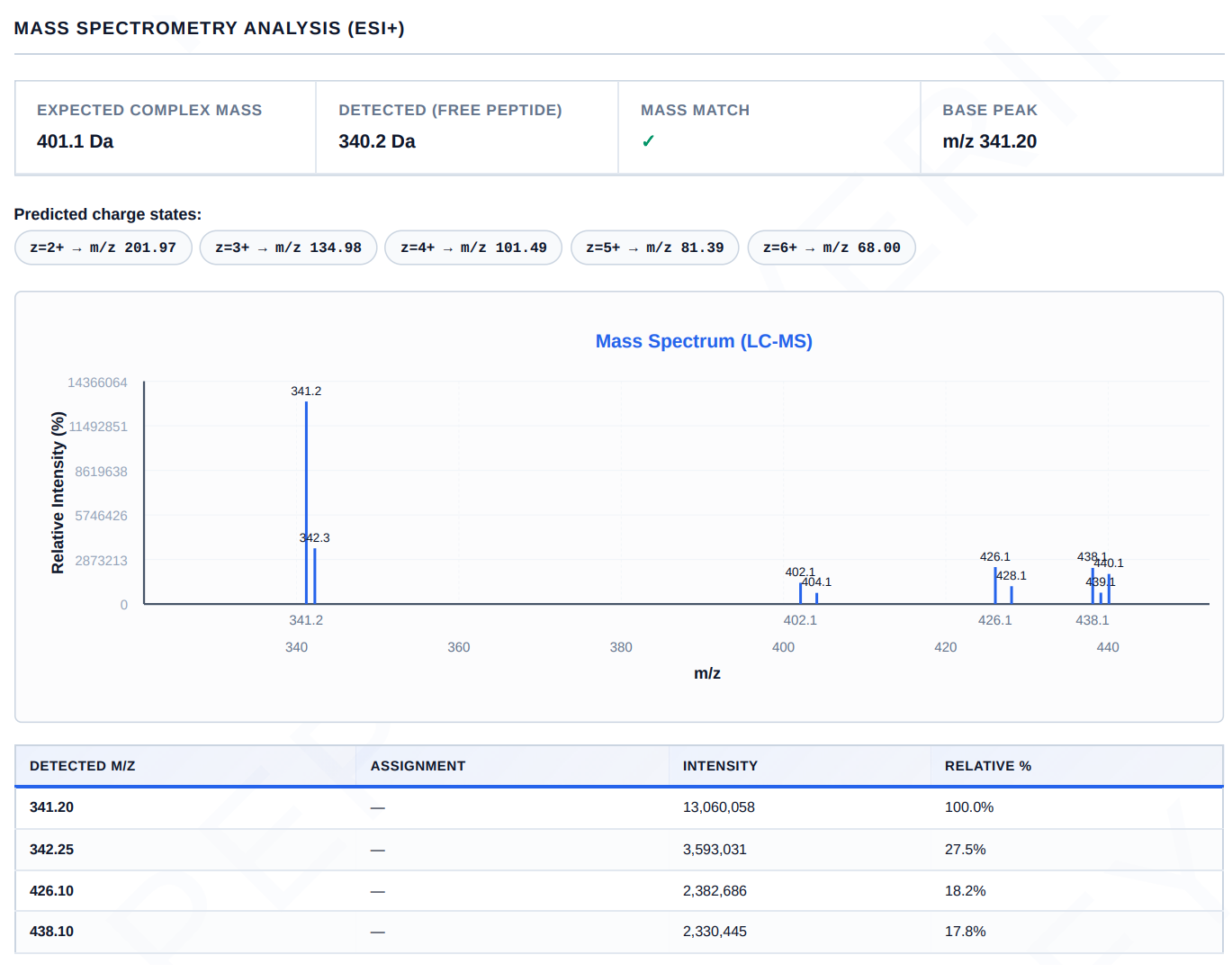Screen dimensions: 1232x973
Task: Click the 342.3 peak label
Action: pos(315,538)
